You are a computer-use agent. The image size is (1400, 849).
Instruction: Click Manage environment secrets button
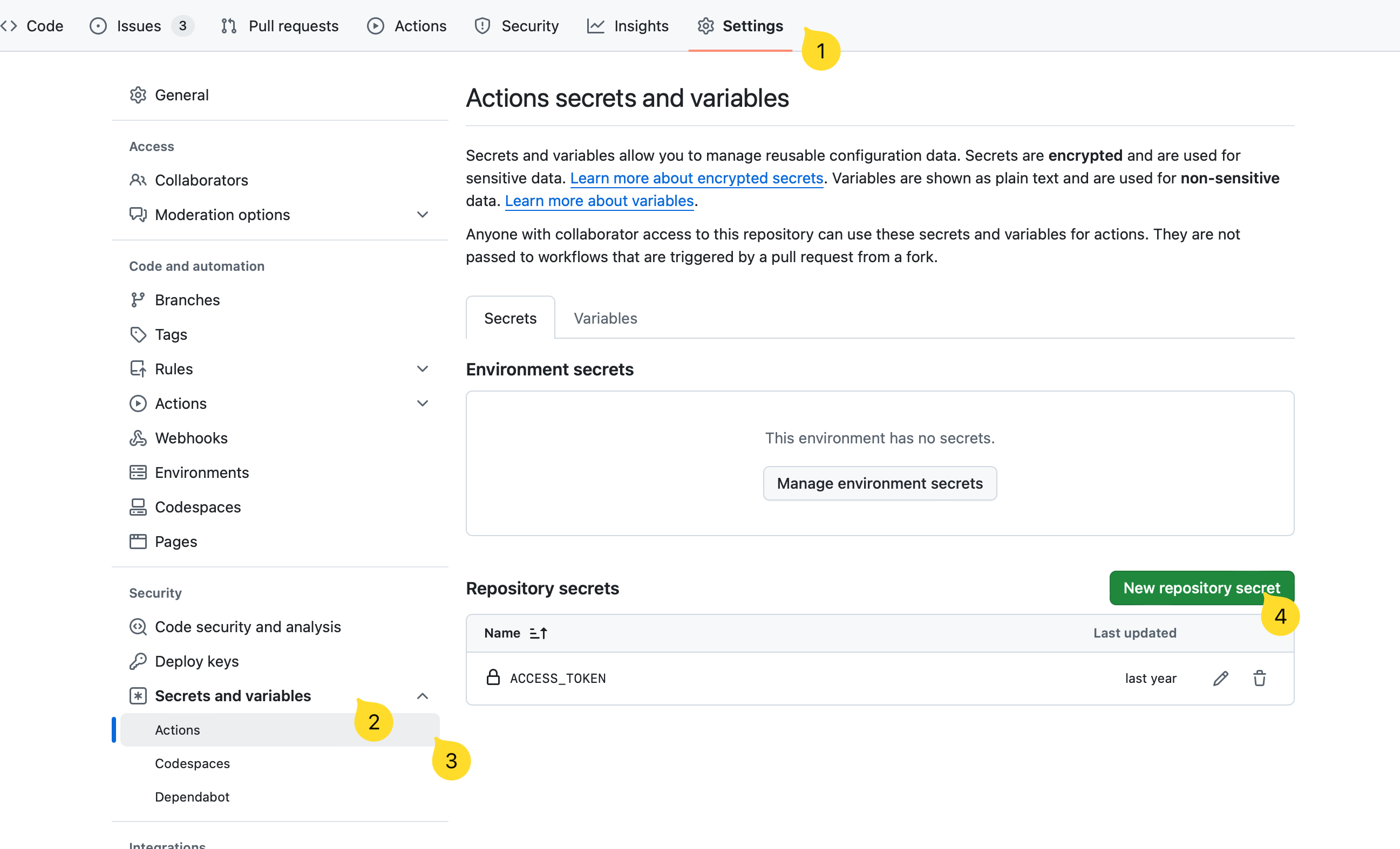coord(880,483)
